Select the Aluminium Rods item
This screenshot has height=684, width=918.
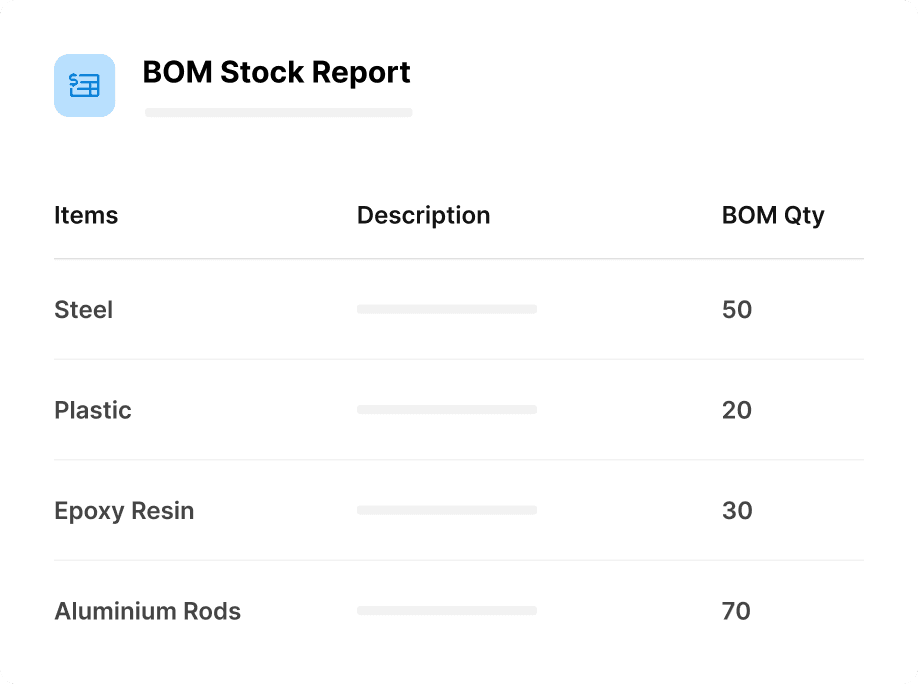click(147, 611)
